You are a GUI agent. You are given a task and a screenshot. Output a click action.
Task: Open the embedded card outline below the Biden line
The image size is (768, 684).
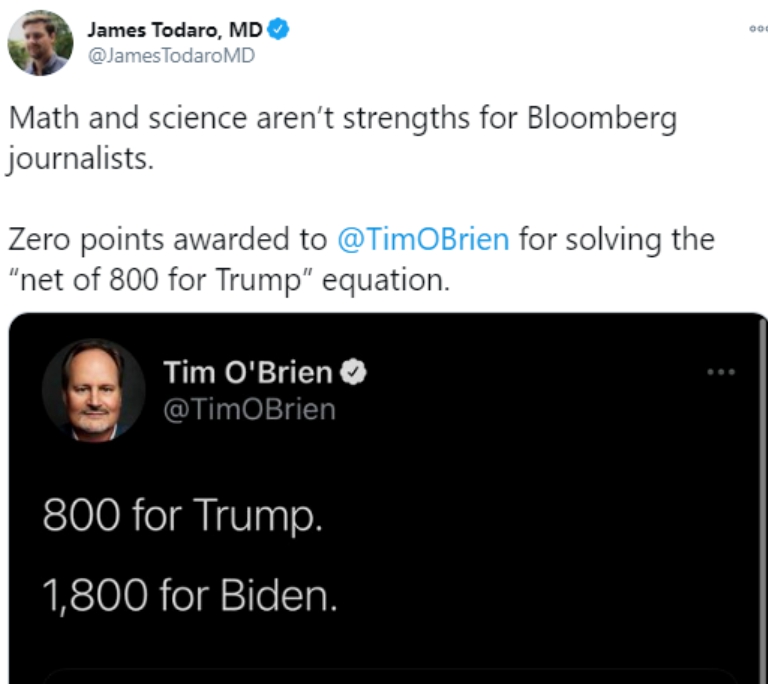pos(390,676)
